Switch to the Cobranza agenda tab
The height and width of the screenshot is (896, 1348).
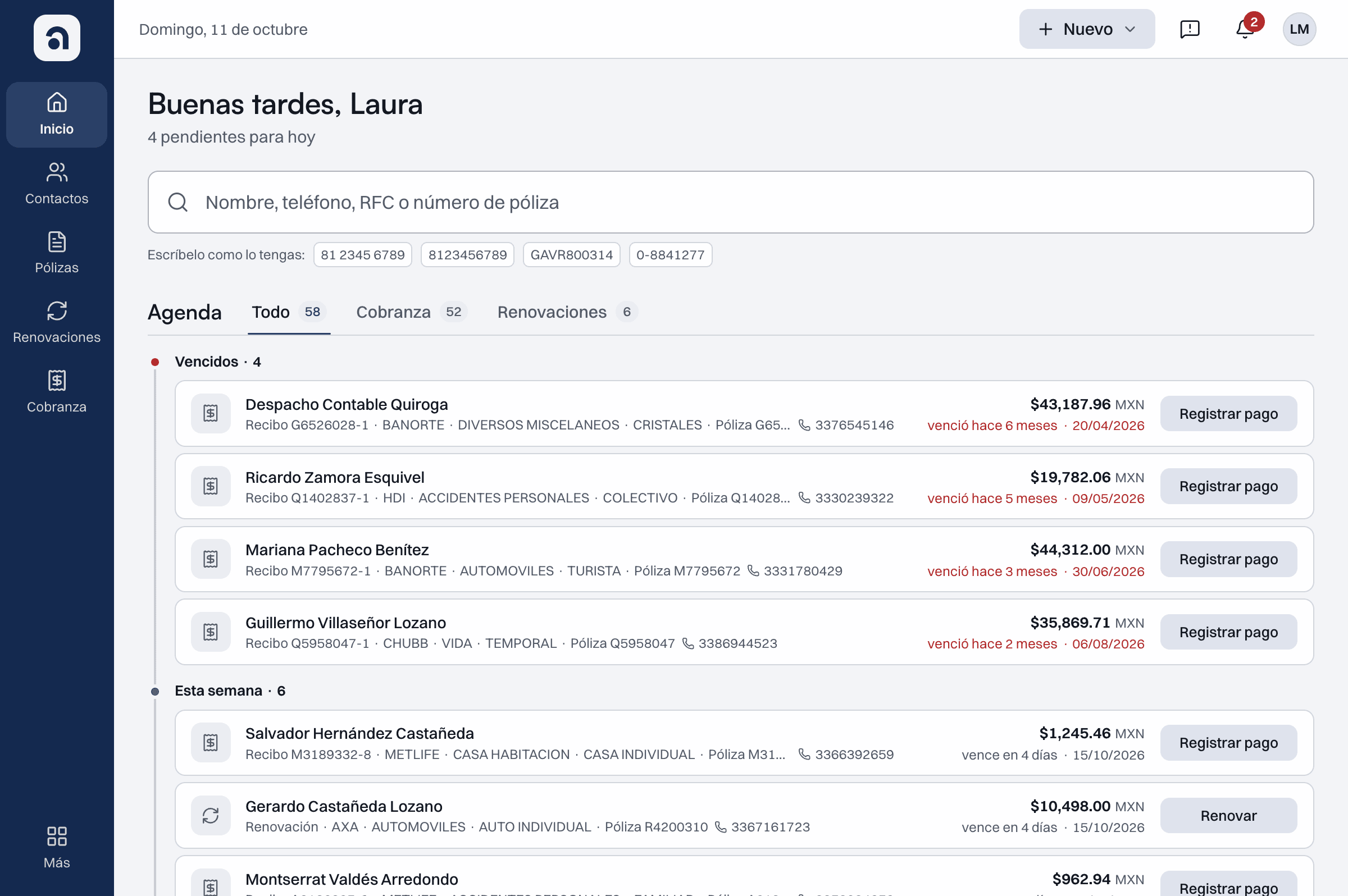click(411, 312)
